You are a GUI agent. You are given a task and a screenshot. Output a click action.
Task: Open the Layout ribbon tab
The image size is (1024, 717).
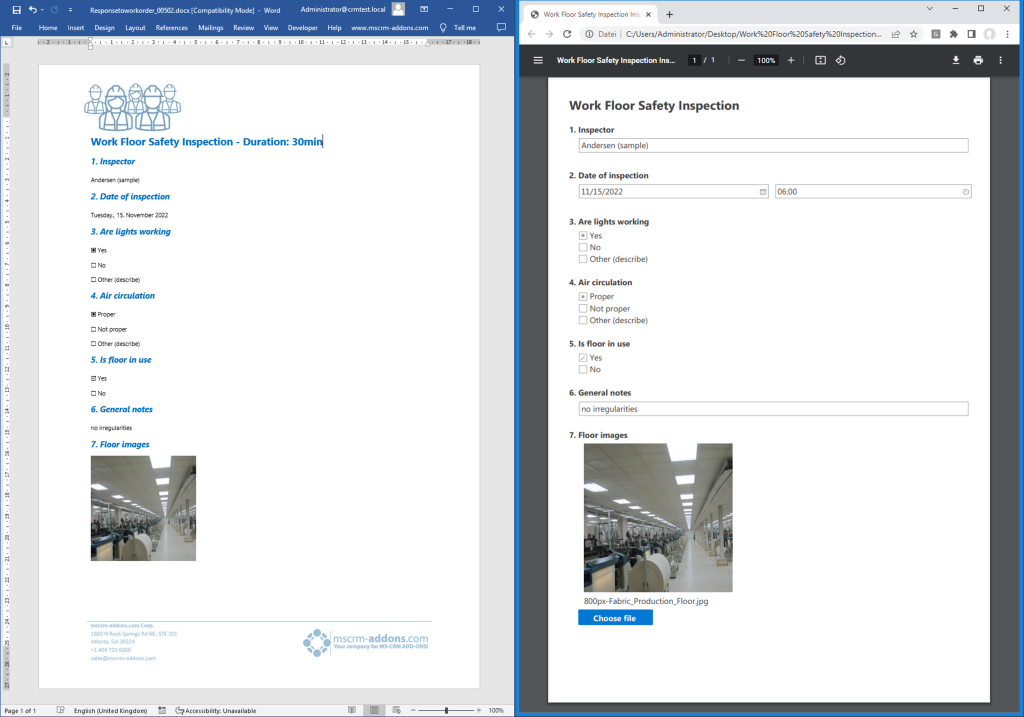pyautogui.click(x=135, y=27)
